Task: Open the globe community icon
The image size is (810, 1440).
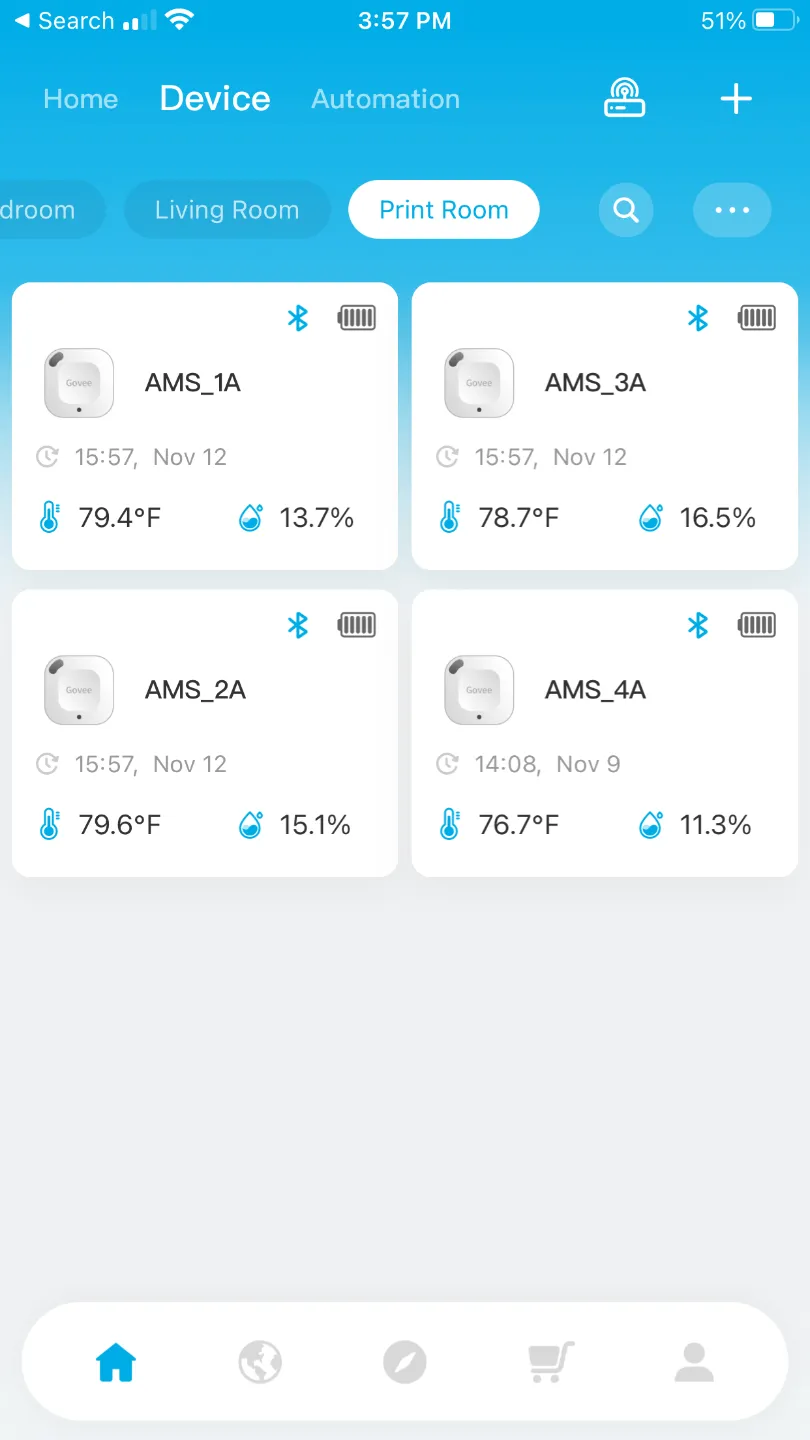Action: [260, 1362]
